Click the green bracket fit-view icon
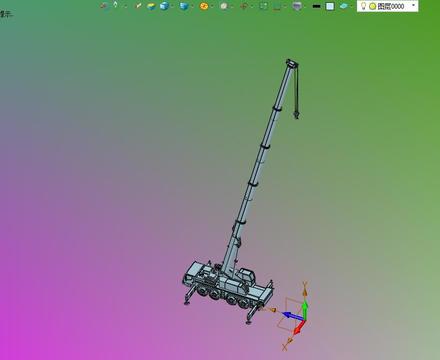 point(263,6)
